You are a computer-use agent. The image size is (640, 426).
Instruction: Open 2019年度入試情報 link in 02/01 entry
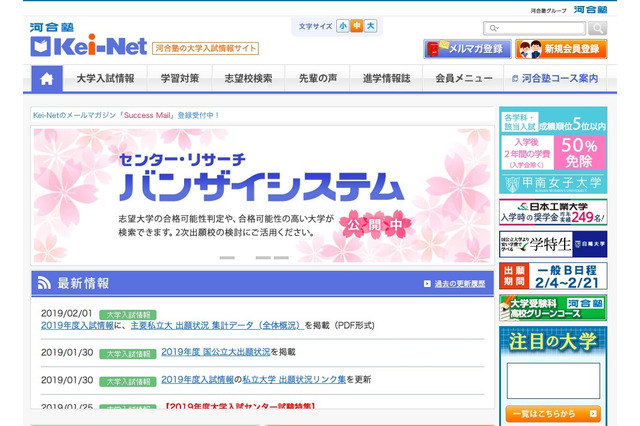point(77,326)
